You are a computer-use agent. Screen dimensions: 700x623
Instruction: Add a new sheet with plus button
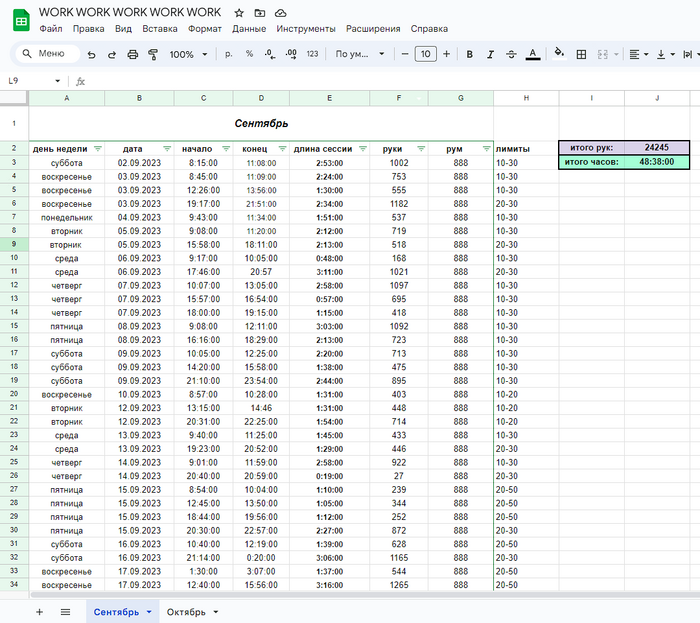coord(39,611)
